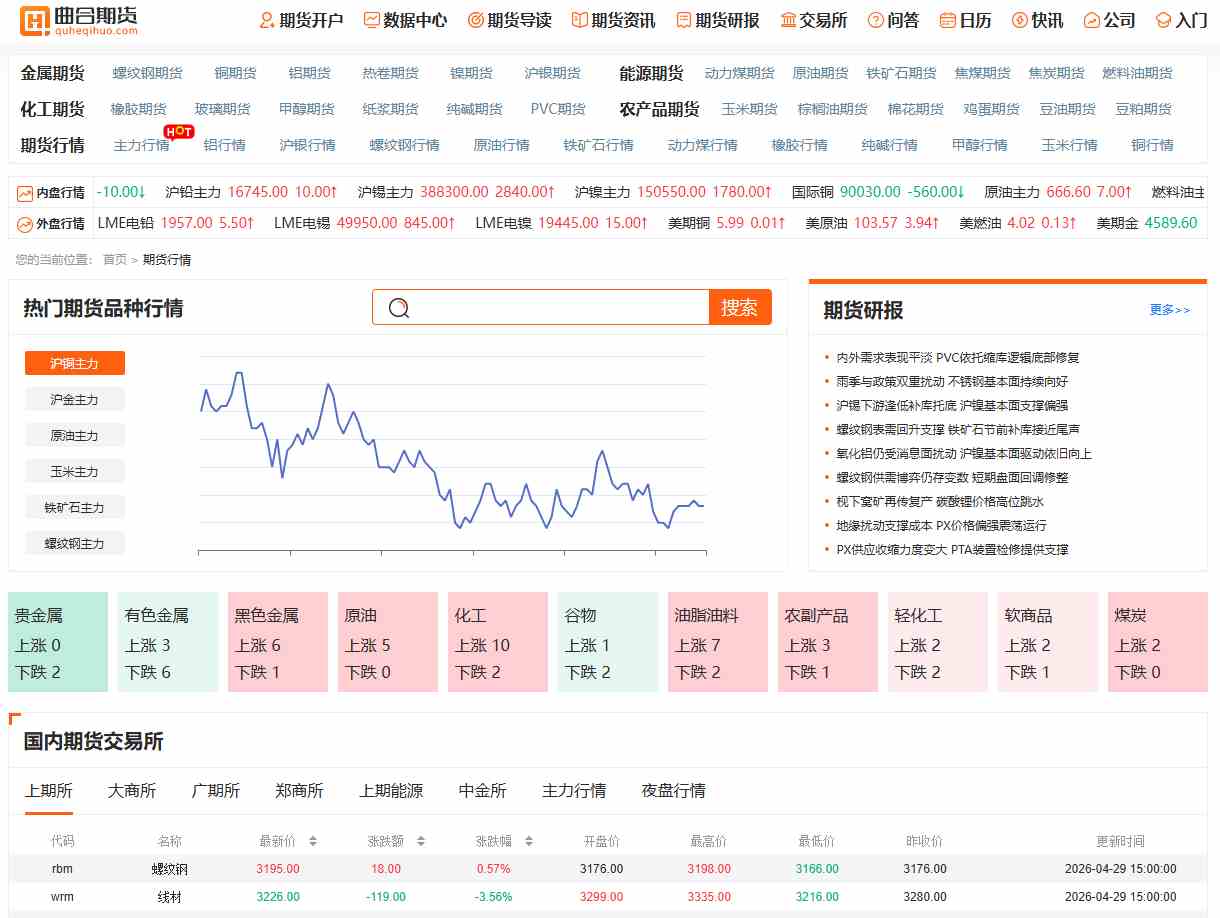Open the 曲合期货 site logo
Image resolution: width=1220 pixels, height=918 pixels.
click(80, 20)
